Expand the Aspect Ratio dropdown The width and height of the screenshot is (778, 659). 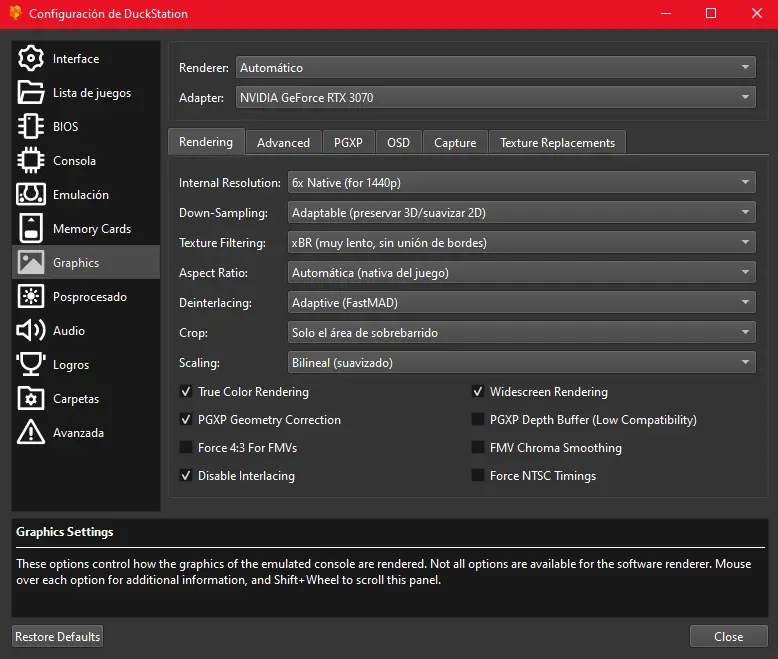pyautogui.click(x=521, y=272)
